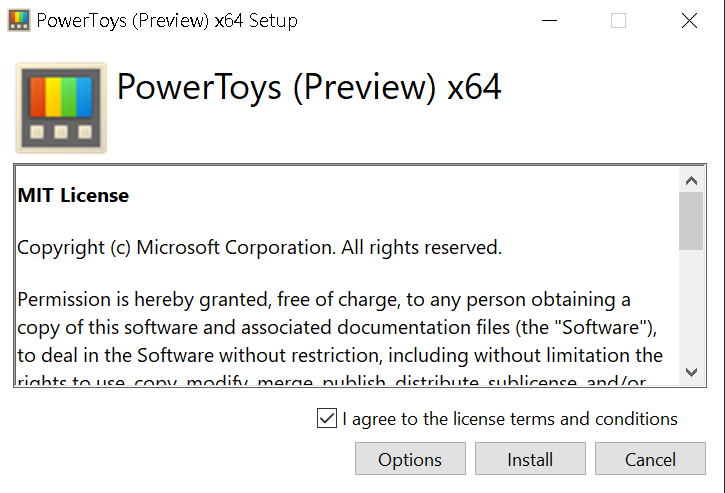Click the 'PowerToys (Preview) x64 Setup' title bar text
The image size is (725, 493).
(167, 21)
